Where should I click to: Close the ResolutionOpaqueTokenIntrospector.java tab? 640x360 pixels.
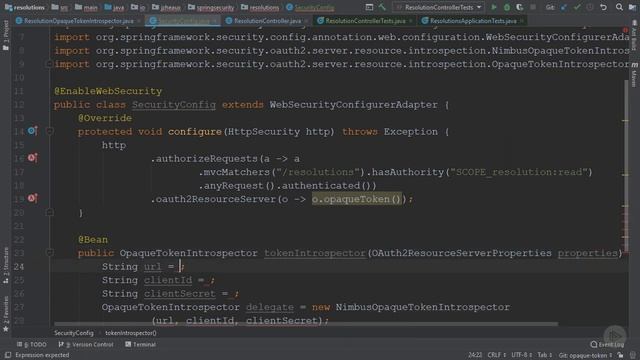[x=139, y=21]
